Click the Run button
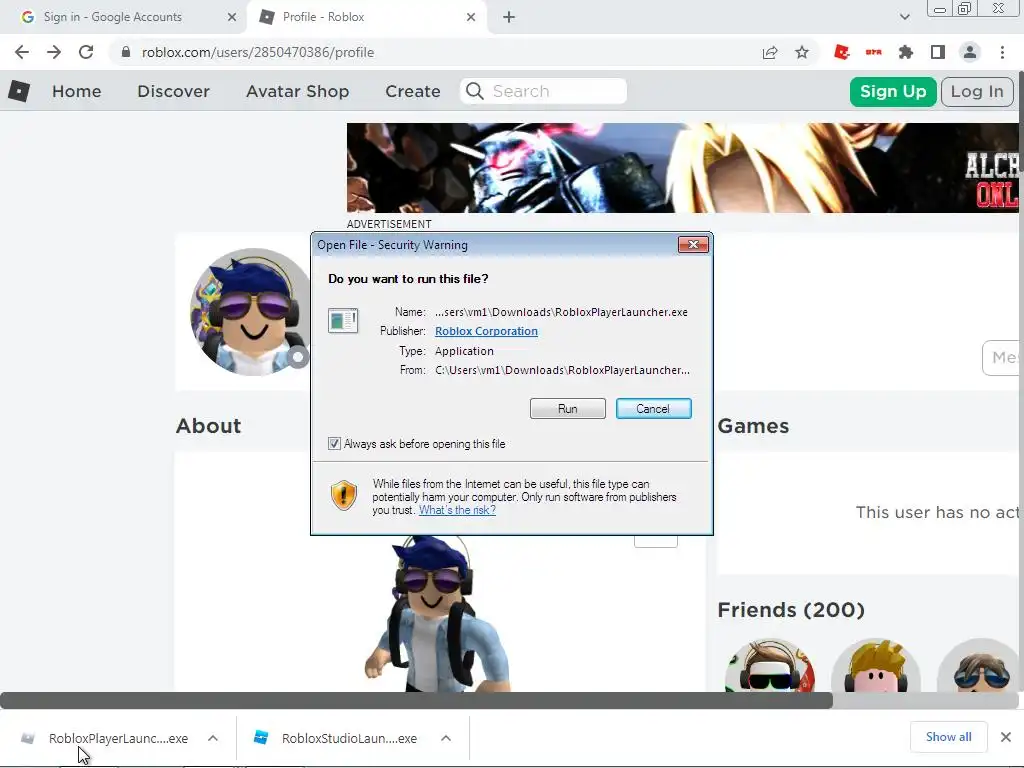This screenshot has width=1024, height=768. coord(568,409)
